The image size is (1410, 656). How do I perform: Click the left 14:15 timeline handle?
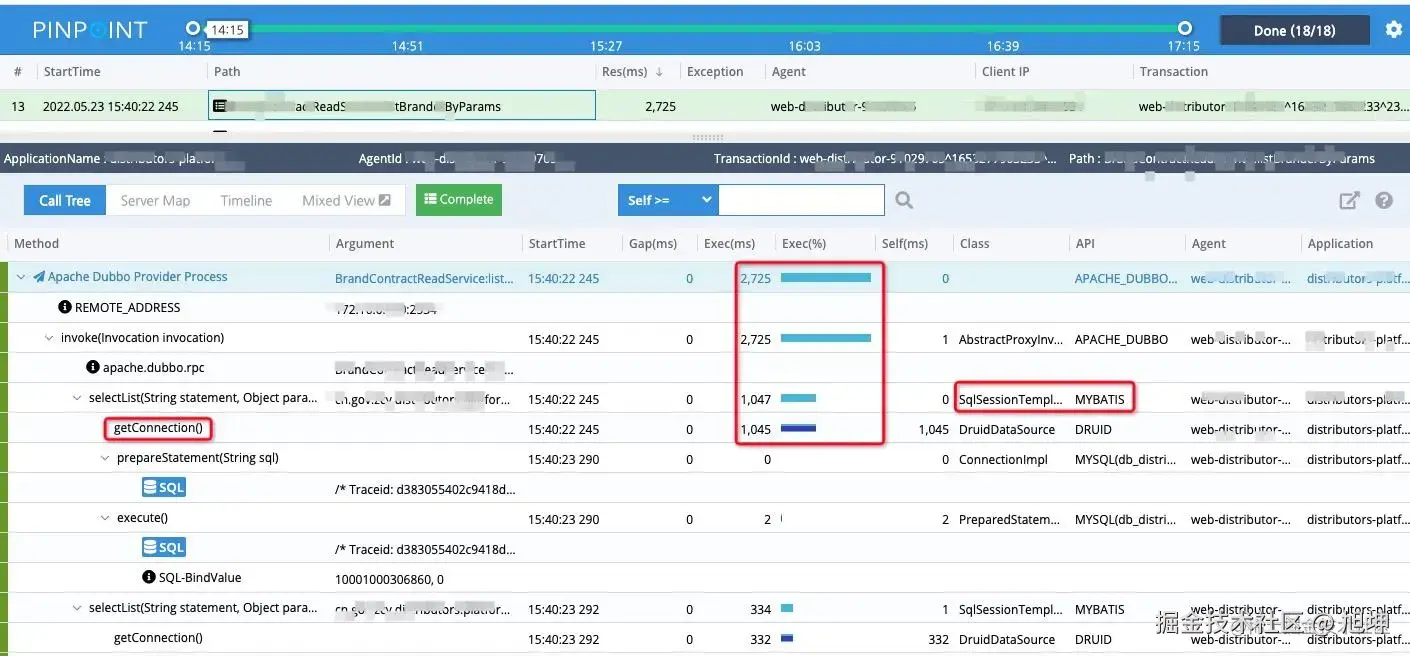pos(194,28)
